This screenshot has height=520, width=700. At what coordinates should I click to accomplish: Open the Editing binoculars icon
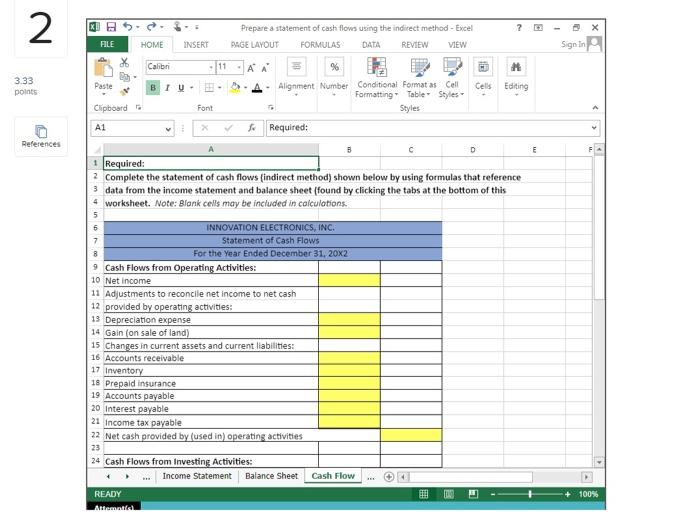516,67
